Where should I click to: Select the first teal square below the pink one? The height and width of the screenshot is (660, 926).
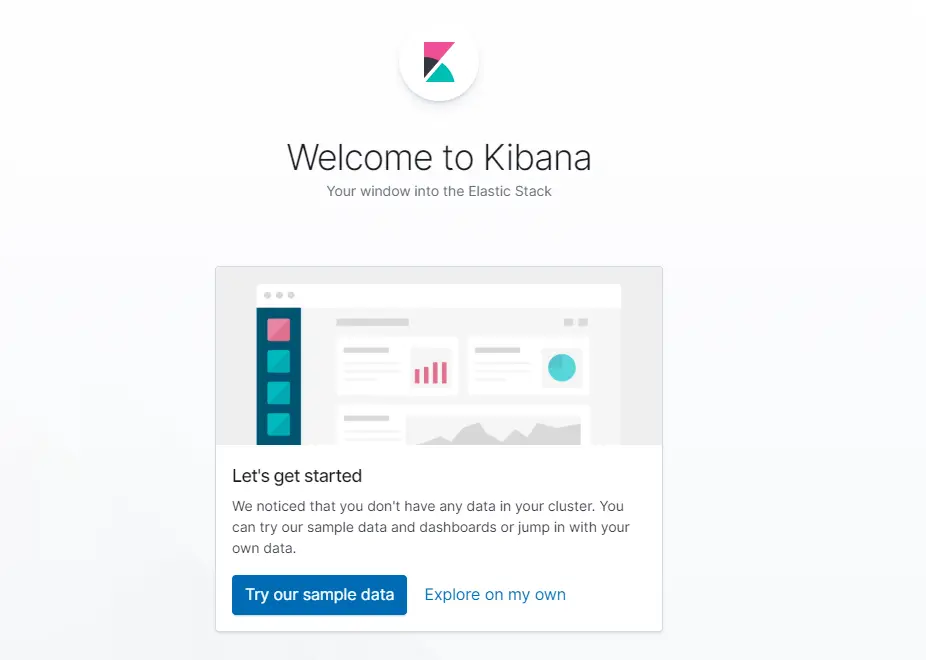click(278, 361)
